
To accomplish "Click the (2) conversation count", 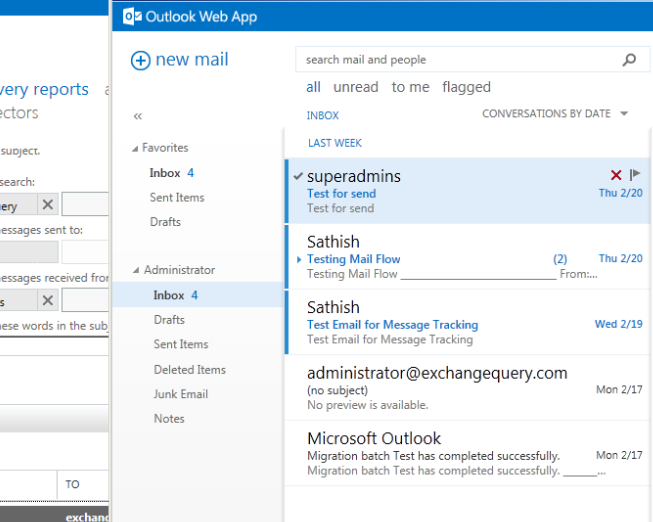I will coord(560,259).
